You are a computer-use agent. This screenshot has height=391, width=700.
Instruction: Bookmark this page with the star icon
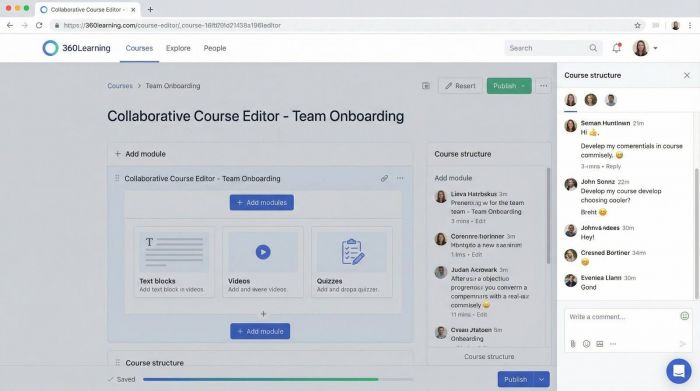click(x=638, y=25)
